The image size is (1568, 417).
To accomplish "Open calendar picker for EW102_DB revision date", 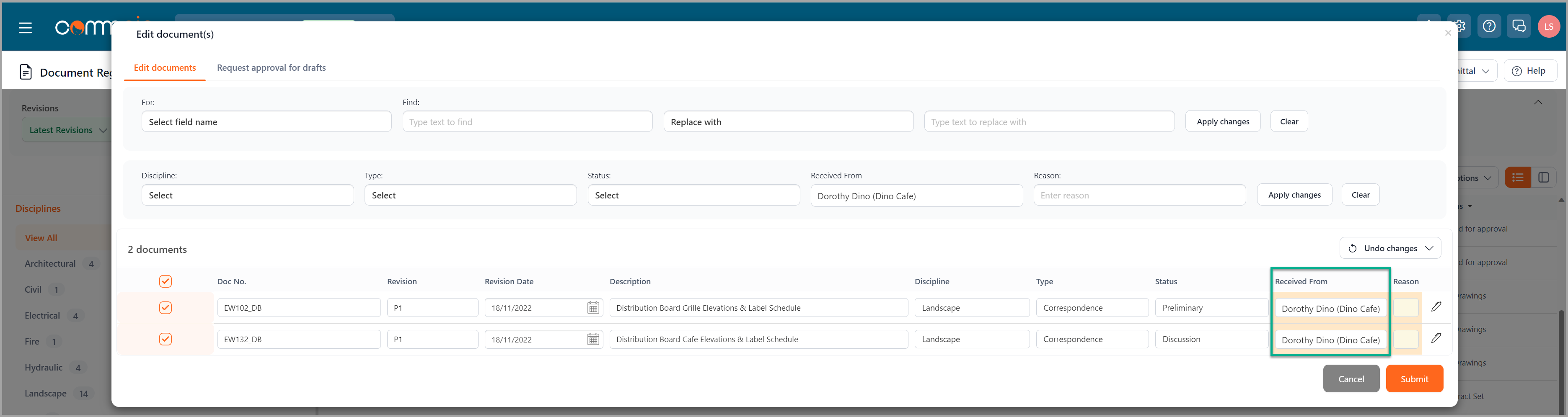I will click(x=593, y=308).
